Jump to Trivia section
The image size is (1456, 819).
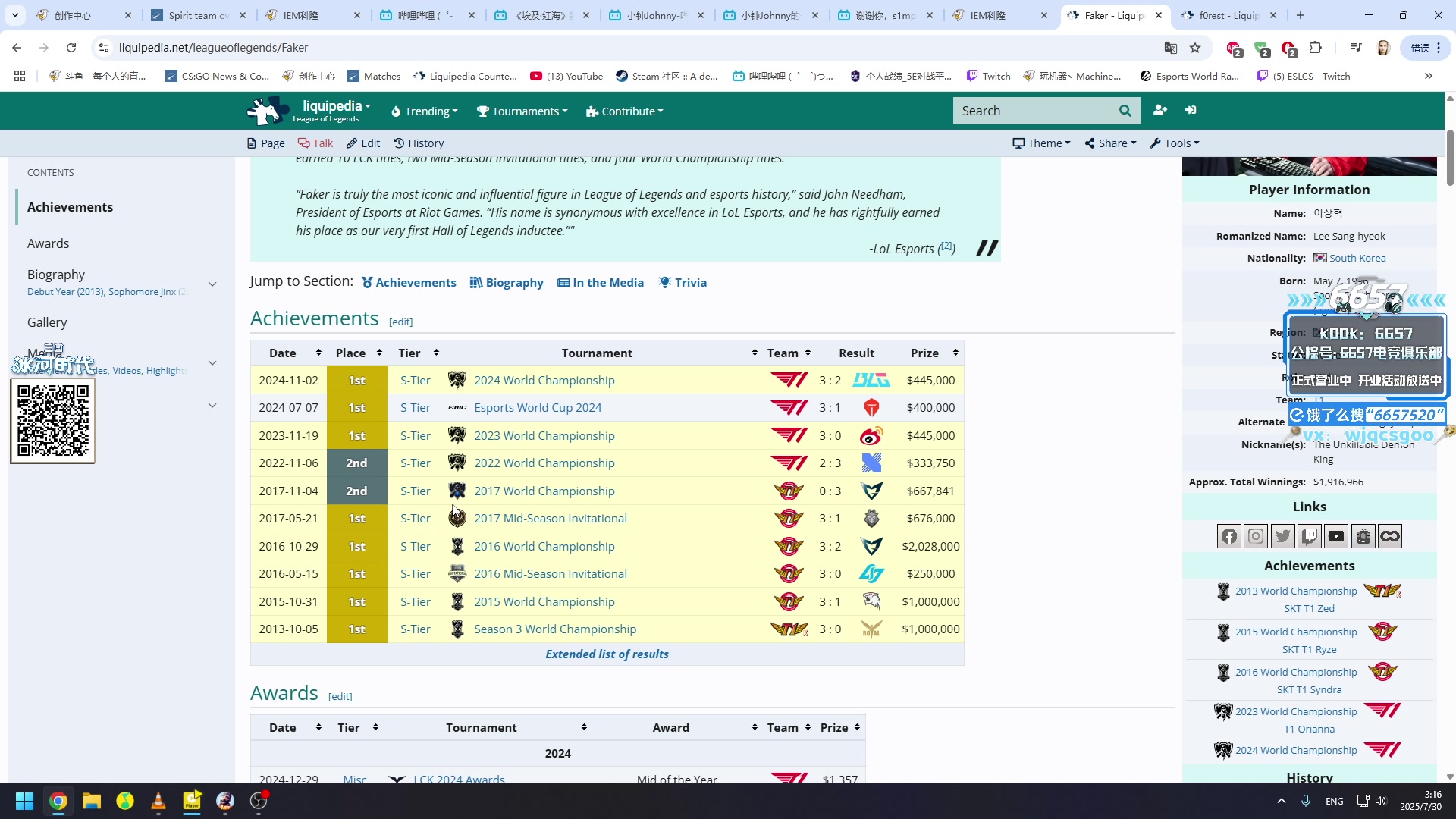(x=682, y=282)
